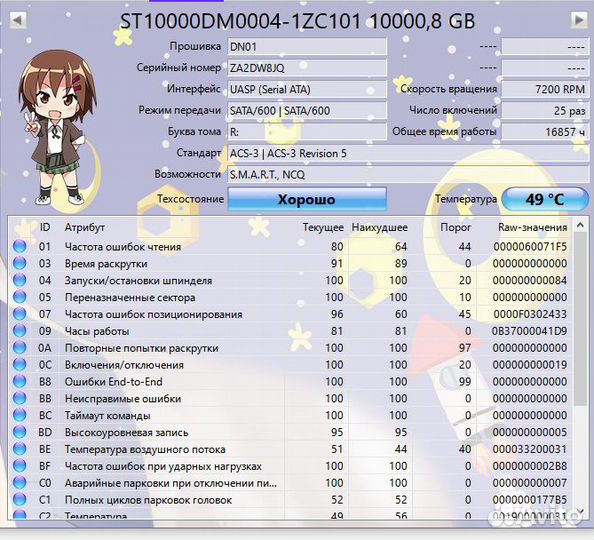The image size is (594, 540).
Task: Click the 7200 RPM rotation speed field
Action: click(545, 89)
